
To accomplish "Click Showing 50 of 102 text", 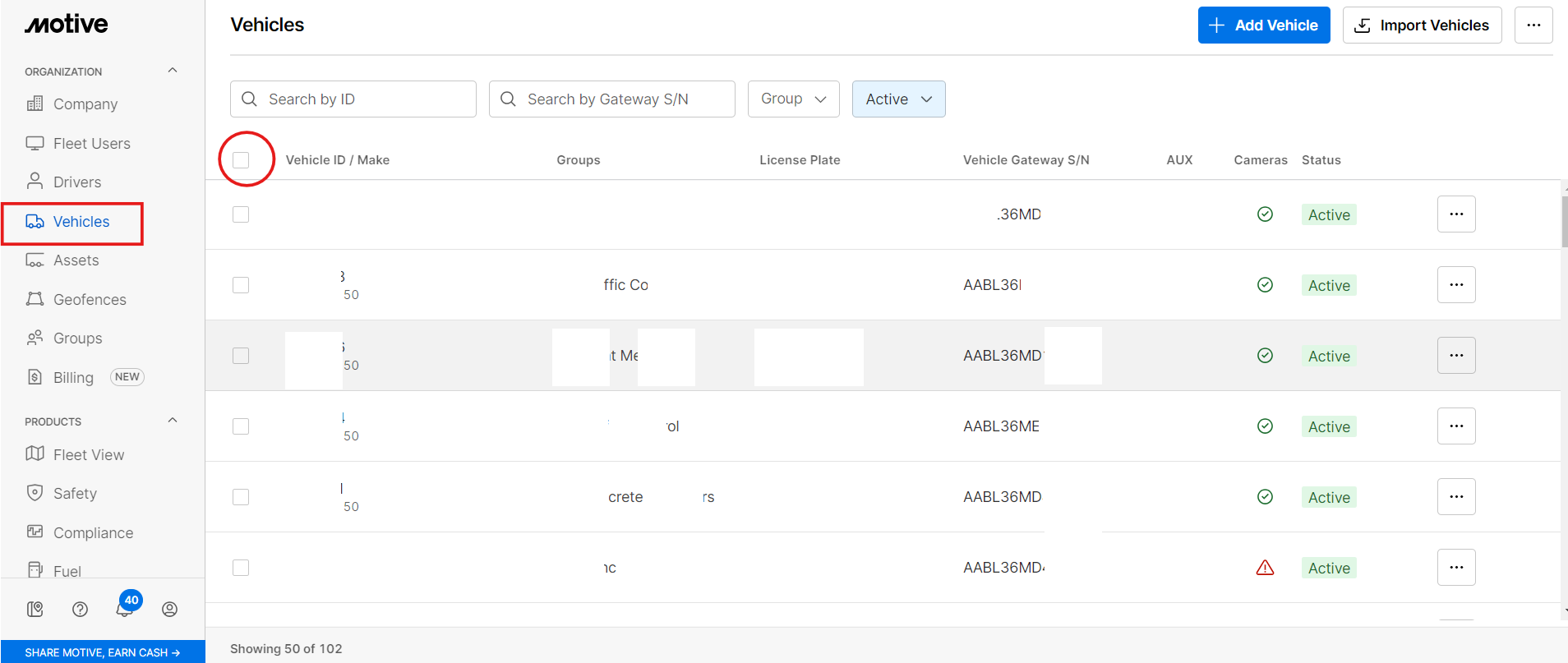I will (x=286, y=648).
